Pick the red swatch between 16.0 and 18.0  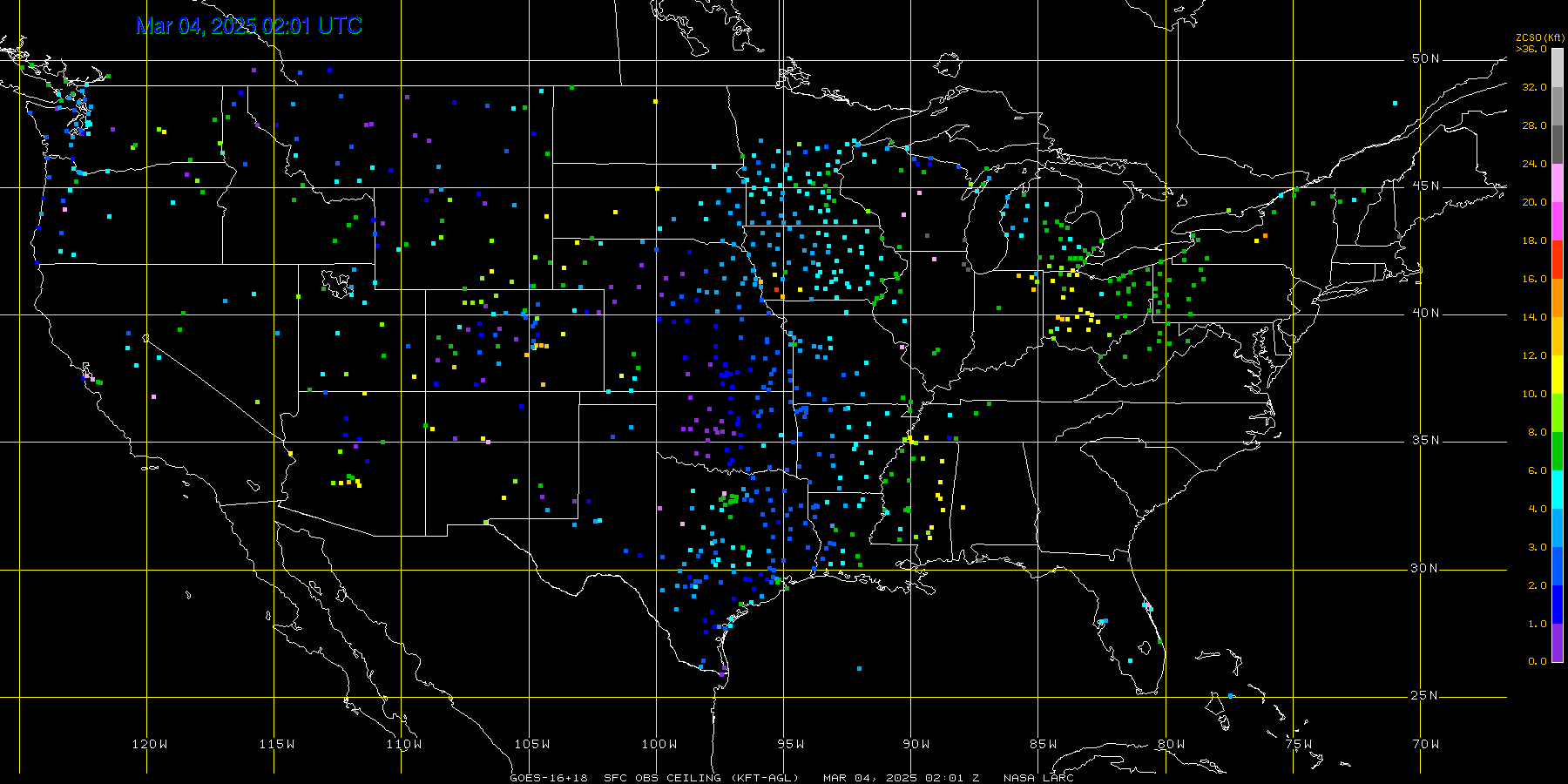pyautogui.click(x=1558, y=260)
